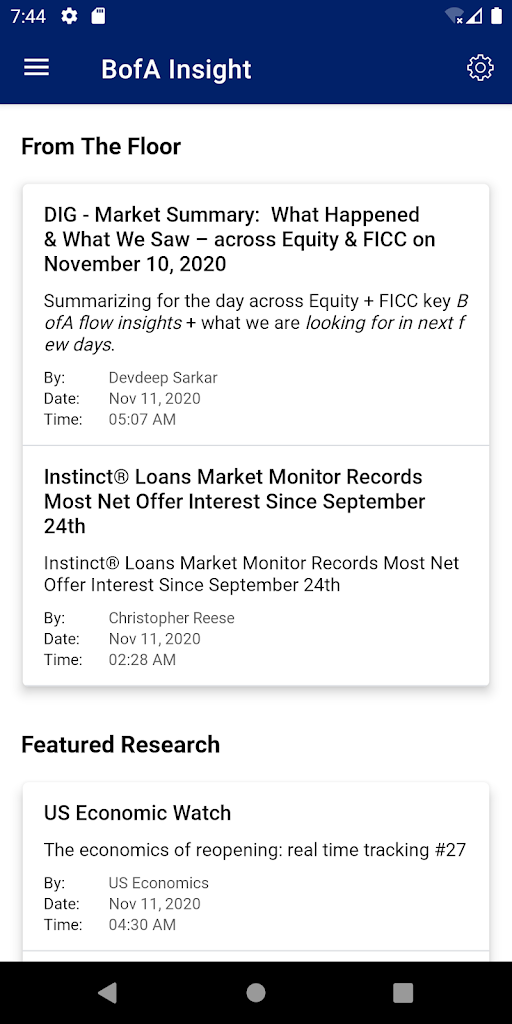Tap the Android home circle button
The height and width of the screenshot is (1024, 512).
pyautogui.click(x=256, y=993)
